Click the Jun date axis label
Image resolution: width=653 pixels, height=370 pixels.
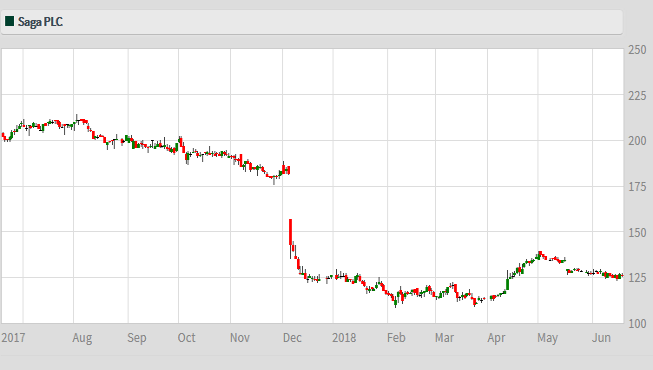[601, 338]
